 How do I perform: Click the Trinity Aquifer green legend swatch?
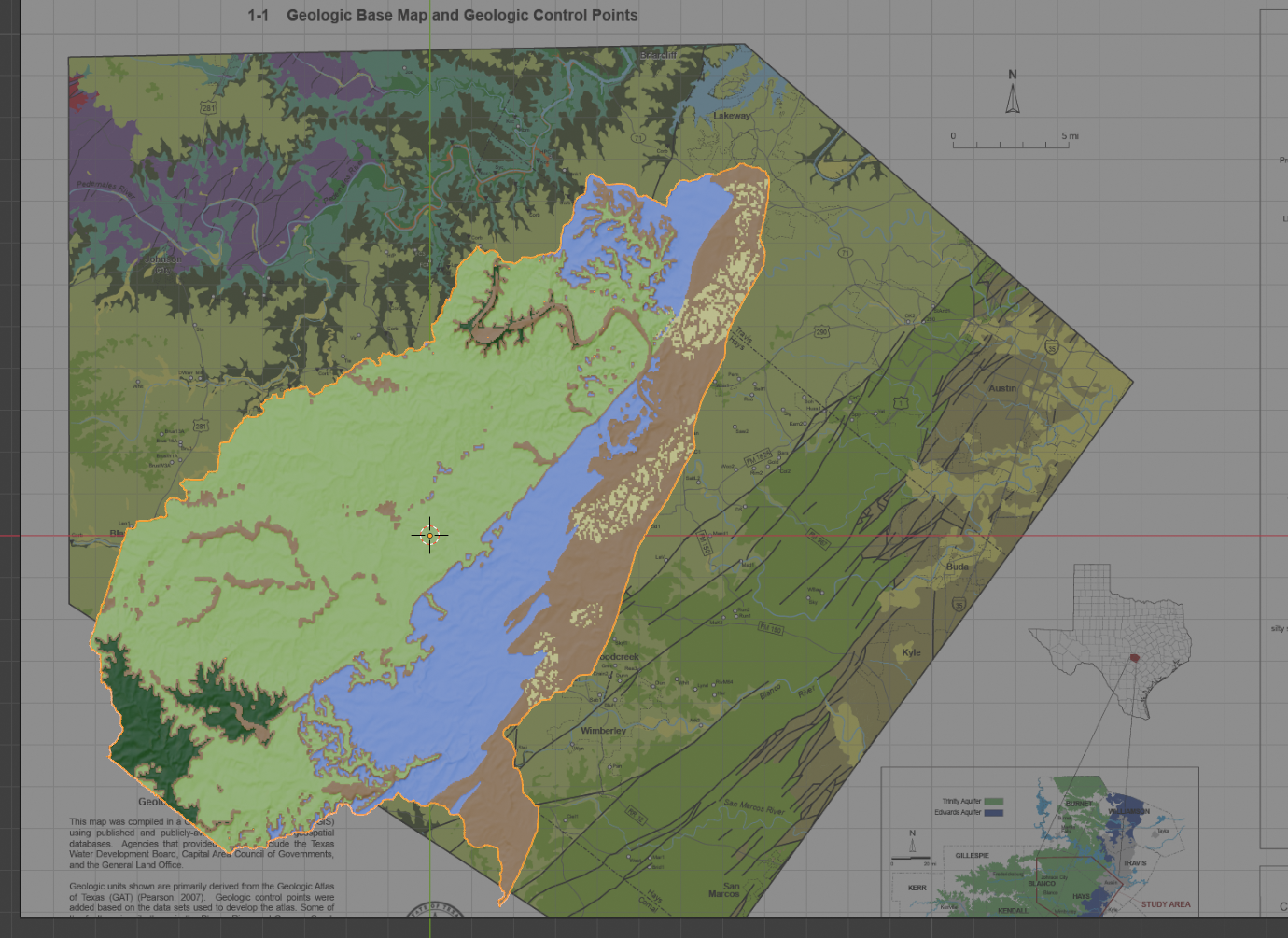point(994,801)
